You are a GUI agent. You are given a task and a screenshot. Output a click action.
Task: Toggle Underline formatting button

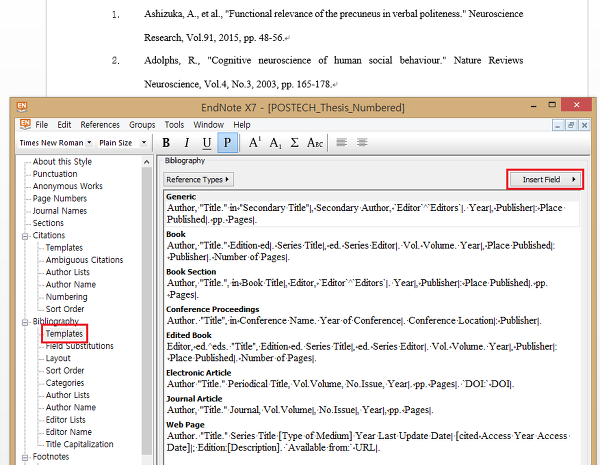[207, 143]
